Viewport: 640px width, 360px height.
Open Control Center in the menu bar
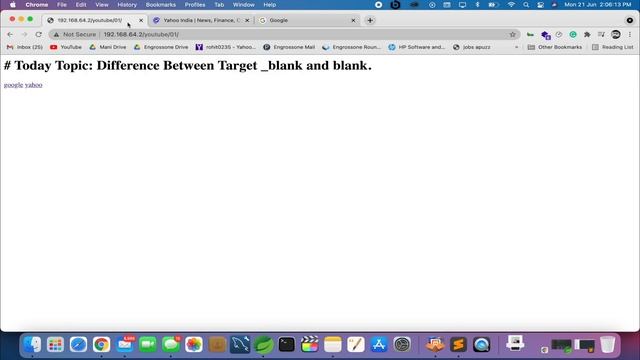coord(540,5)
